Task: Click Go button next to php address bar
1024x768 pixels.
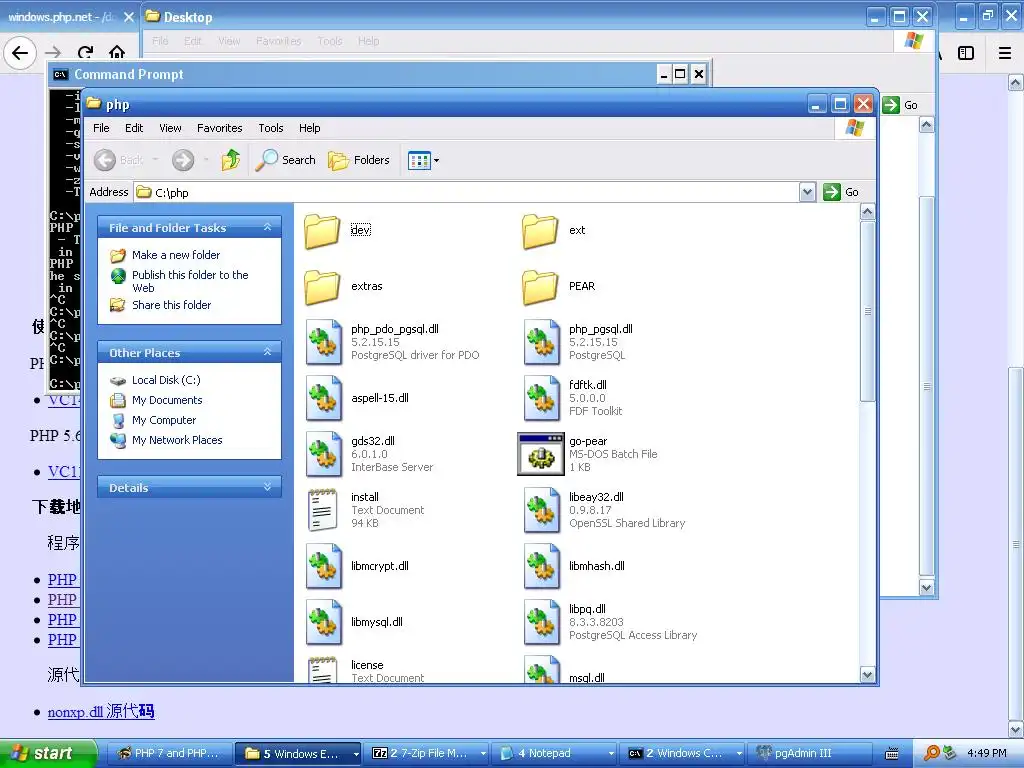Action: (841, 192)
